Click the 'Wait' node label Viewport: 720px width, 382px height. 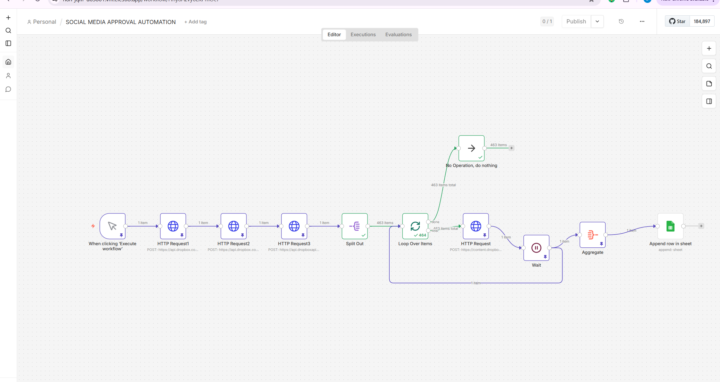point(536,265)
